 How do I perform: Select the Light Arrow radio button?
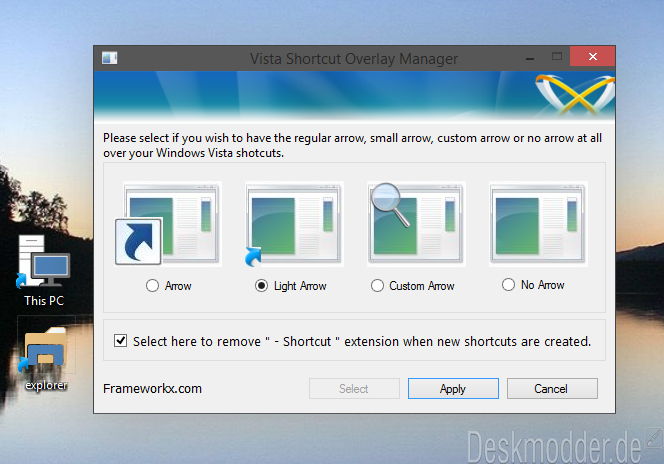point(262,286)
